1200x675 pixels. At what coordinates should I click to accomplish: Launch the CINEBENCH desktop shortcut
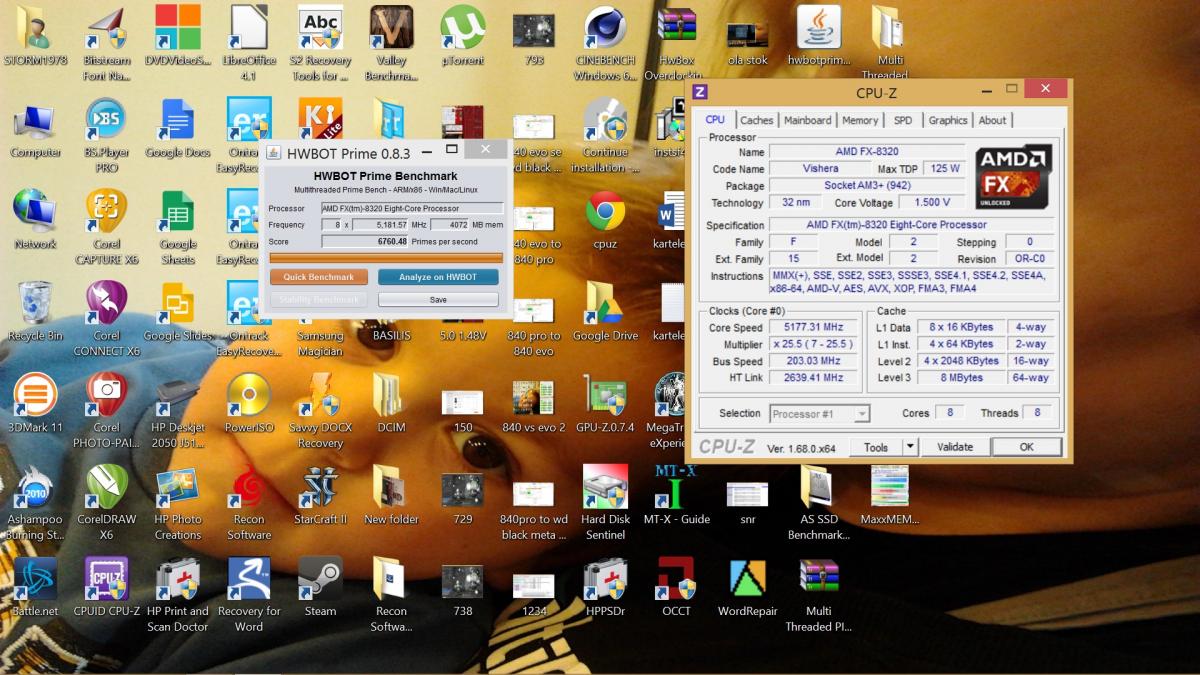pos(605,44)
